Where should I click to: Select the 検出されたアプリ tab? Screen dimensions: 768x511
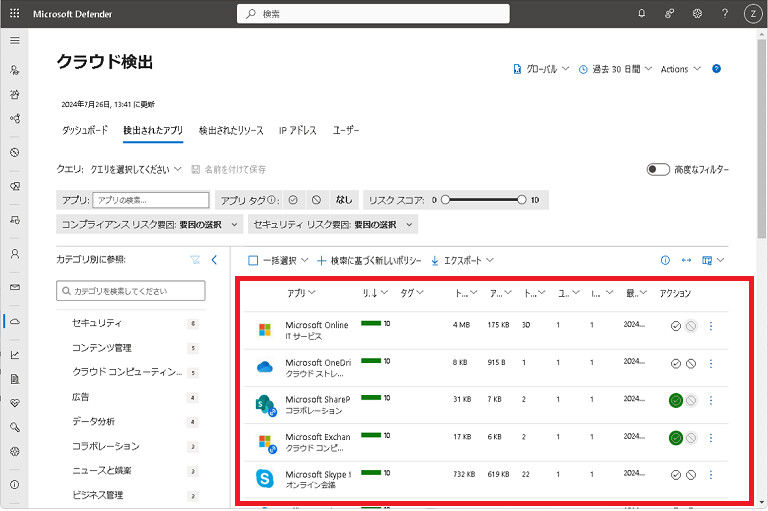click(153, 130)
